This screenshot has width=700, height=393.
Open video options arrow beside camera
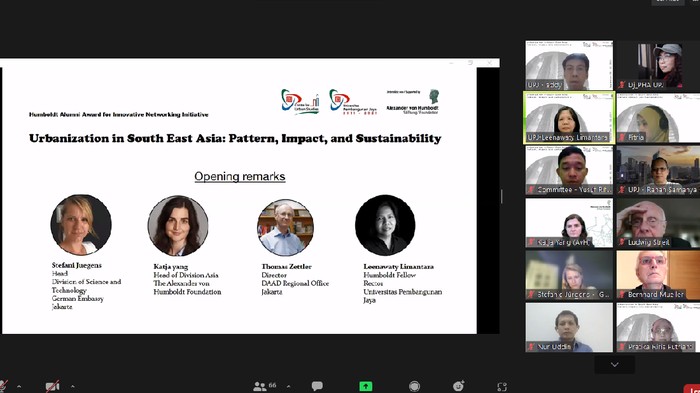(72, 386)
